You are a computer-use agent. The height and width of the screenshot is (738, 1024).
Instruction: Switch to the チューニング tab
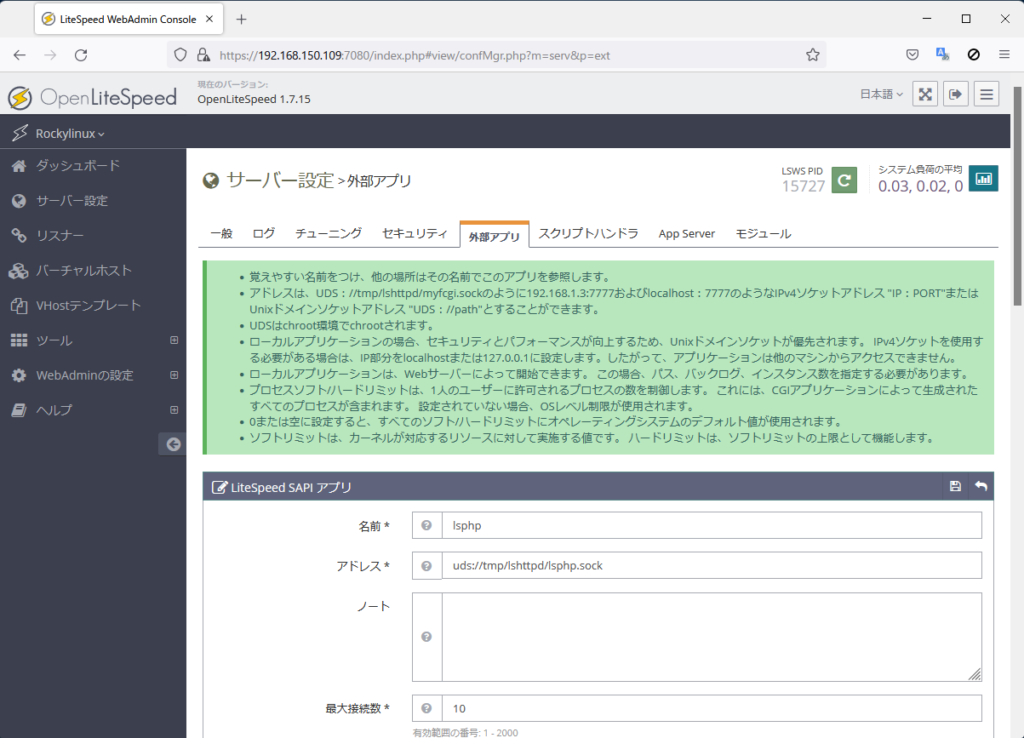pos(328,234)
